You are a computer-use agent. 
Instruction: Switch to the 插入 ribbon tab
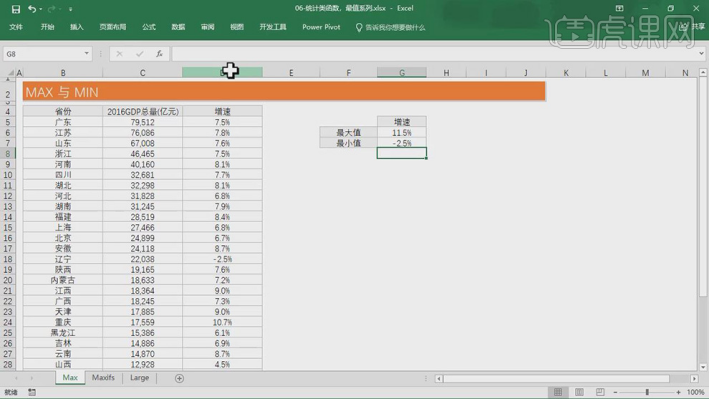(x=76, y=27)
